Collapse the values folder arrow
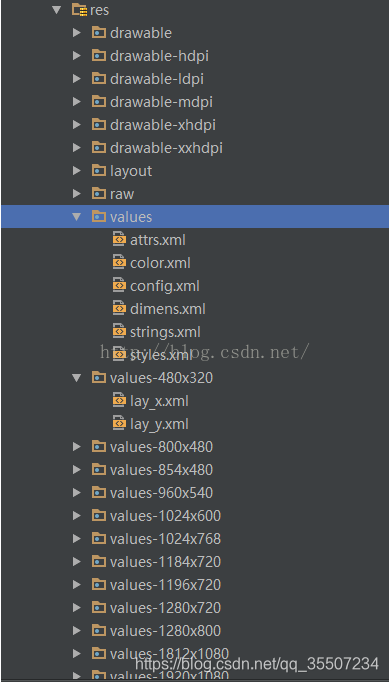This screenshot has height=683, width=389. tap(77, 216)
